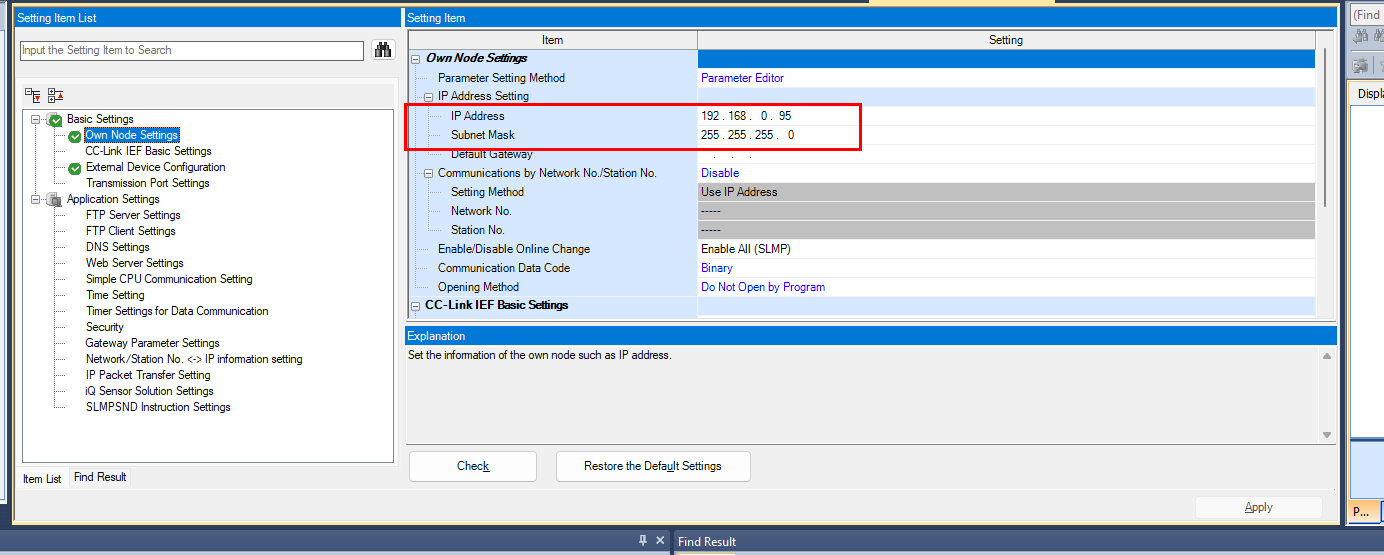Click the Apply button

coord(1259,507)
